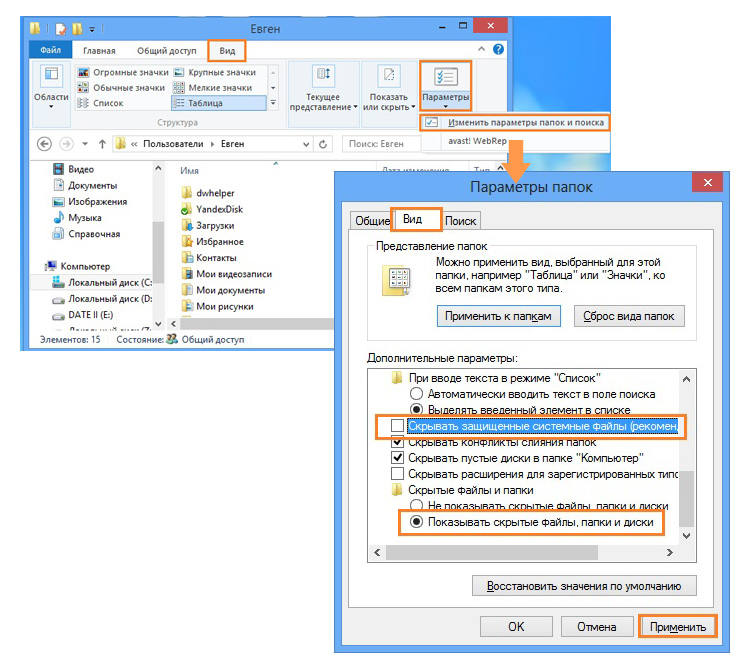
Task: Click Восстановить значения по умолчанию
Action: (x=584, y=586)
